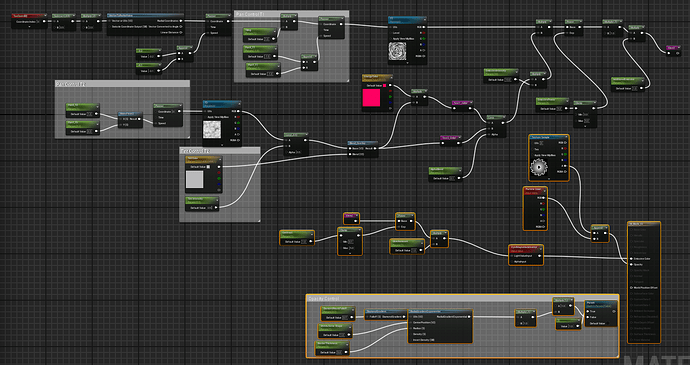Screen dimensions: 690x365
Task: Select the RadialGradientExponential node header
Action: [x=440, y=312]
